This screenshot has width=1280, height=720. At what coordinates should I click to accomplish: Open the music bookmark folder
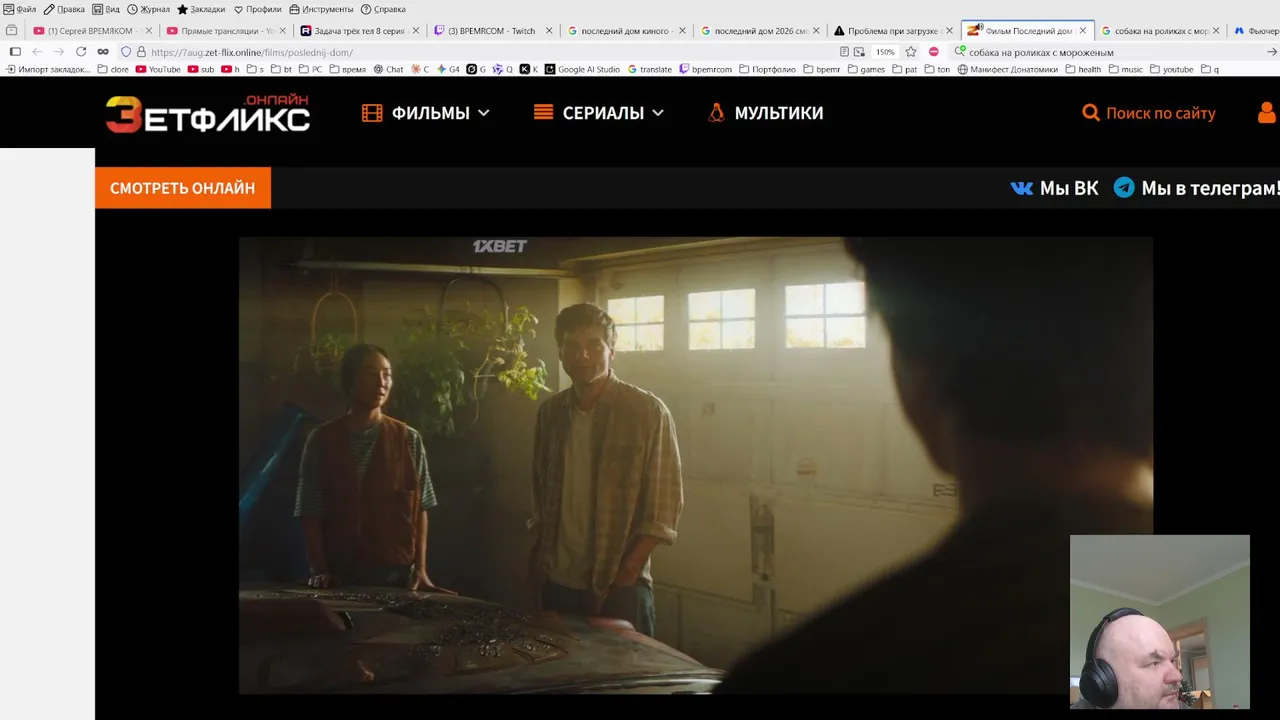pyautogui.click(x=1126, y=70)
